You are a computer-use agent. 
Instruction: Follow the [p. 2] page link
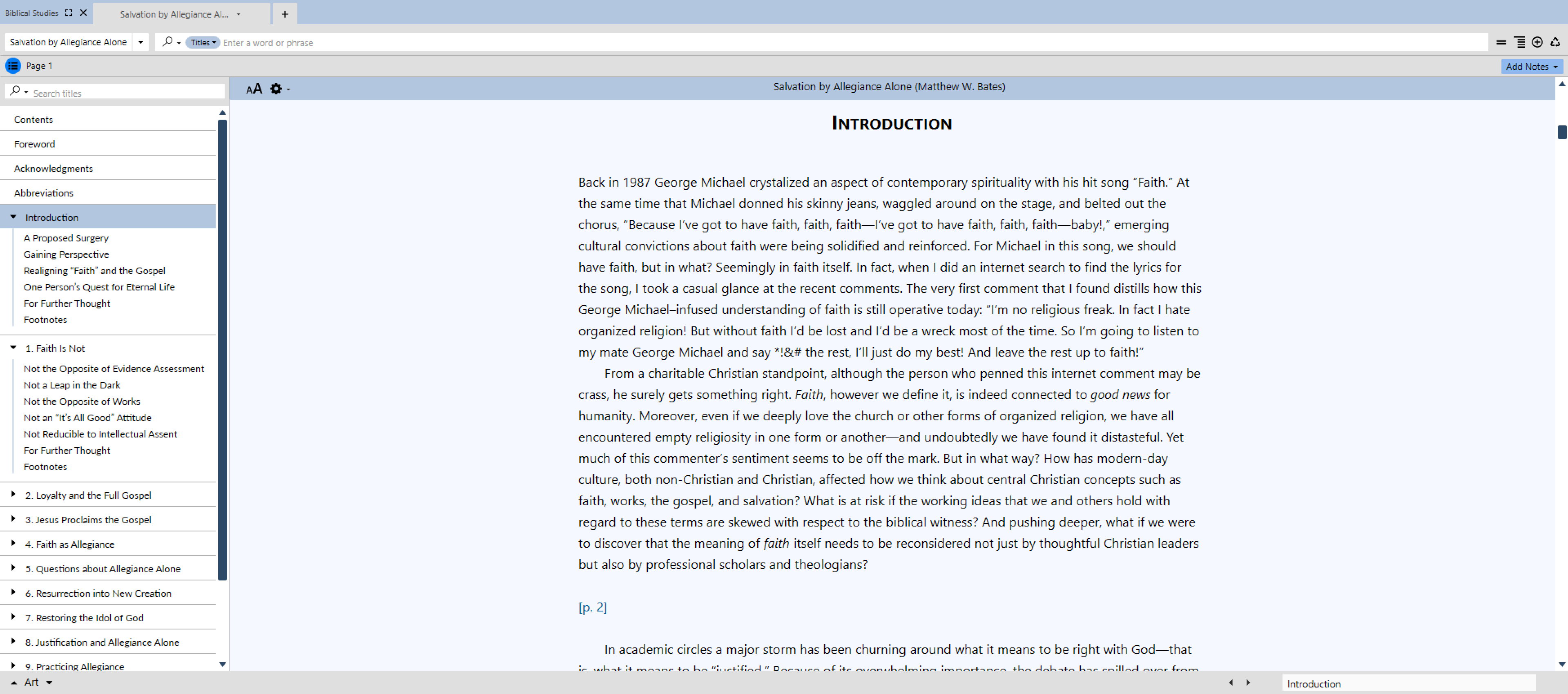click(x=592, y=607)
